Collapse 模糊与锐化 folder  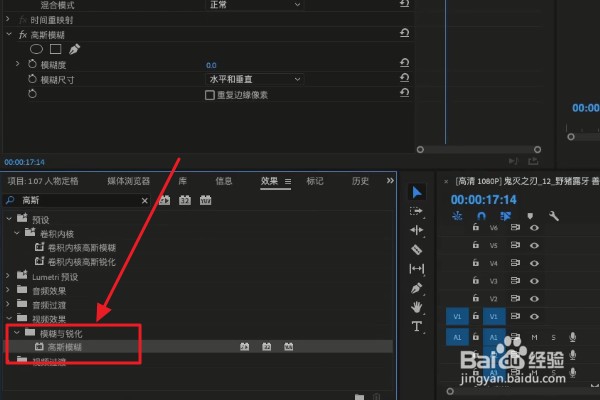pyautogui.click(x=17, y=333)
